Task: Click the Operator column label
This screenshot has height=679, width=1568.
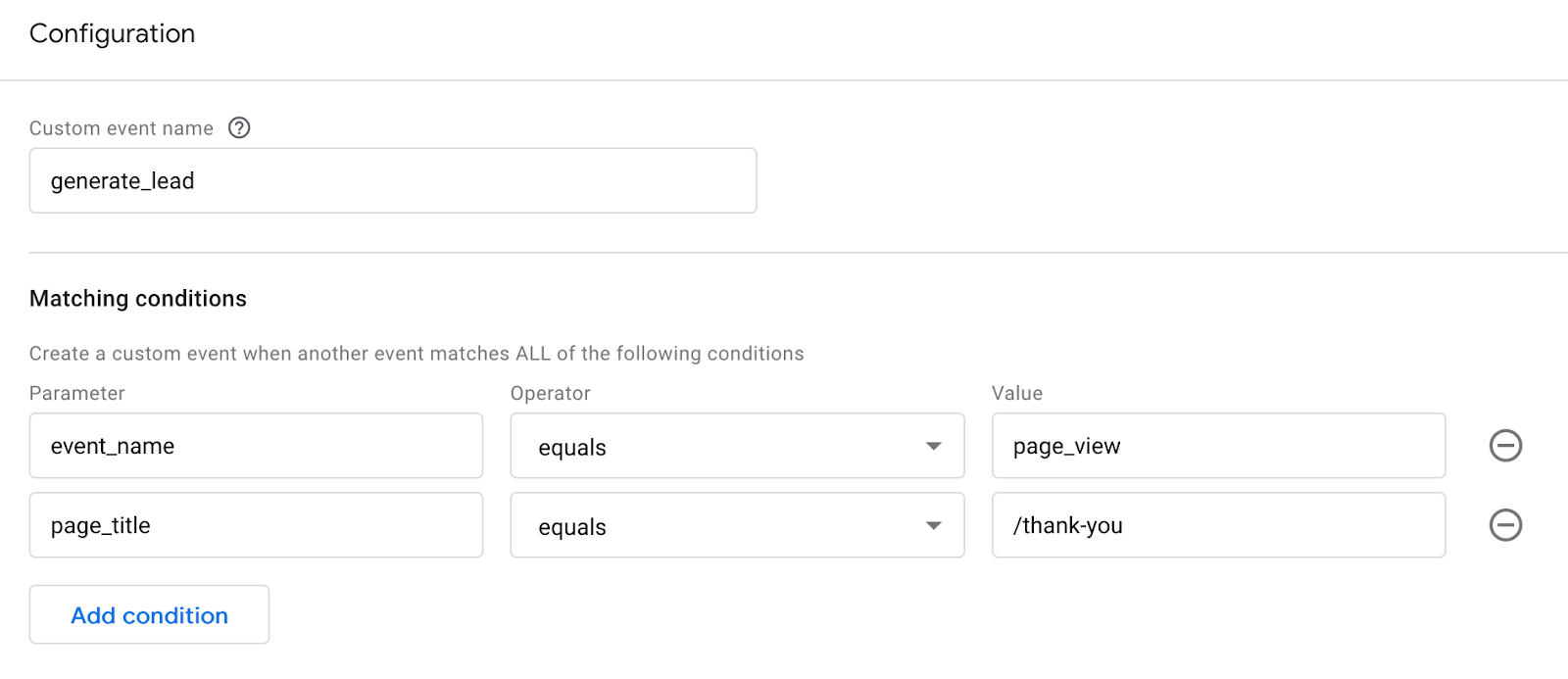Action: (551, 394)
